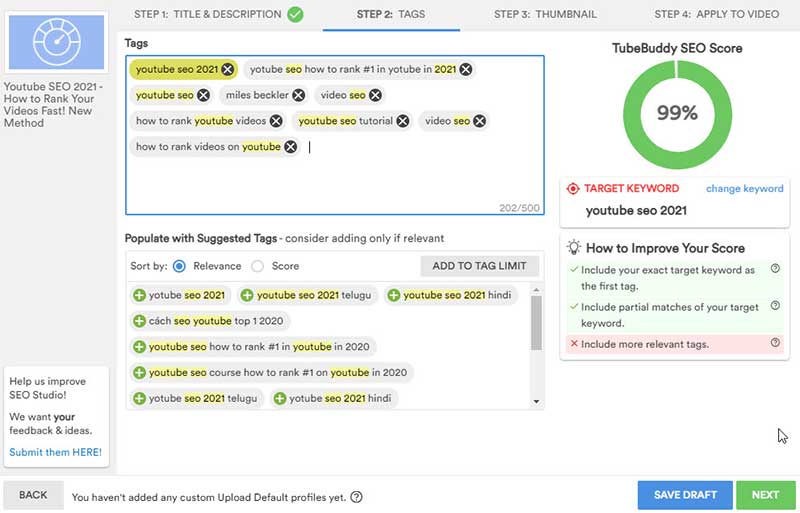Screen dimensions: 800x513
Task: Select the 'miles beckler' tag text
Action: (257, 95)
